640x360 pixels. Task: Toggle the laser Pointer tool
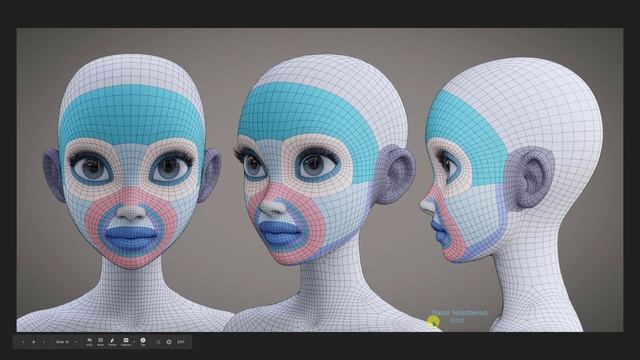pos(112,342)
